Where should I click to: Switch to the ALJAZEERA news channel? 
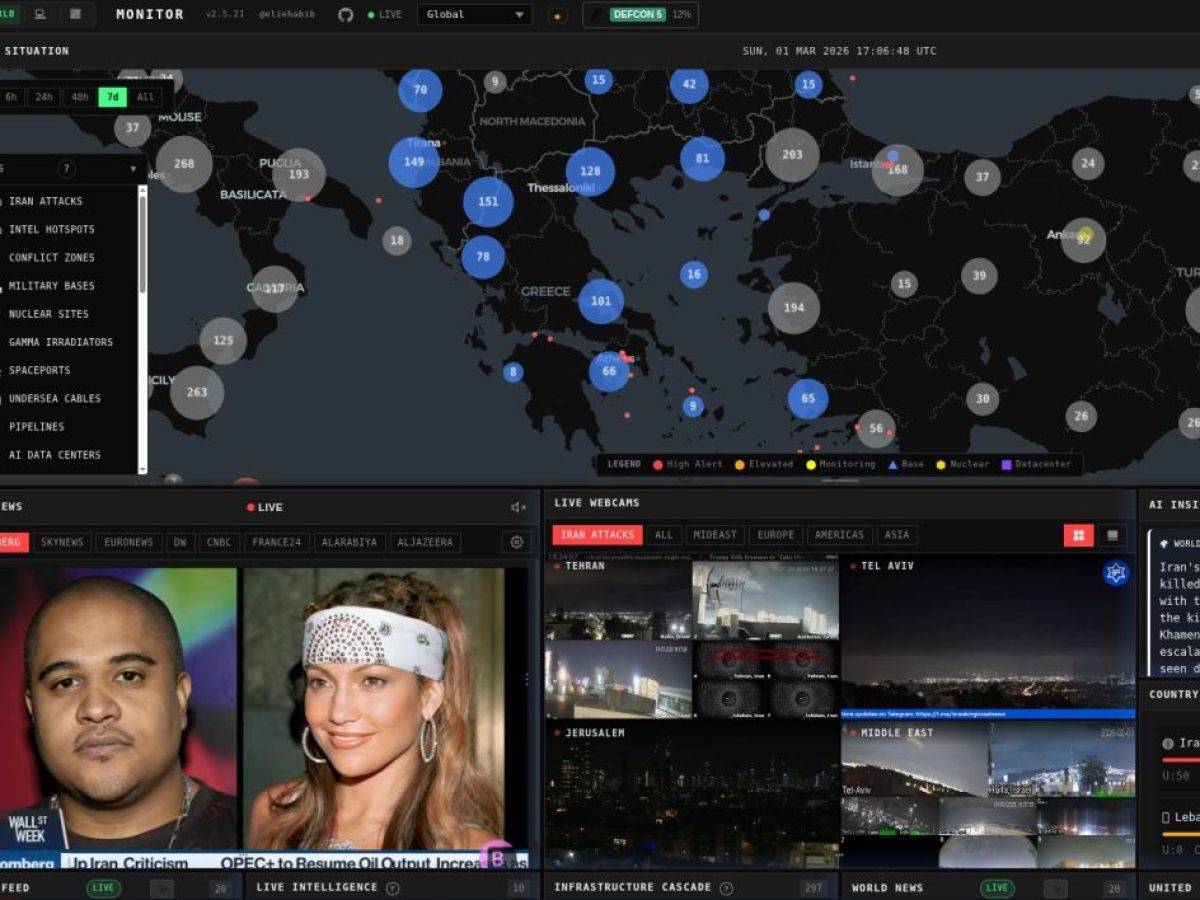425,542
